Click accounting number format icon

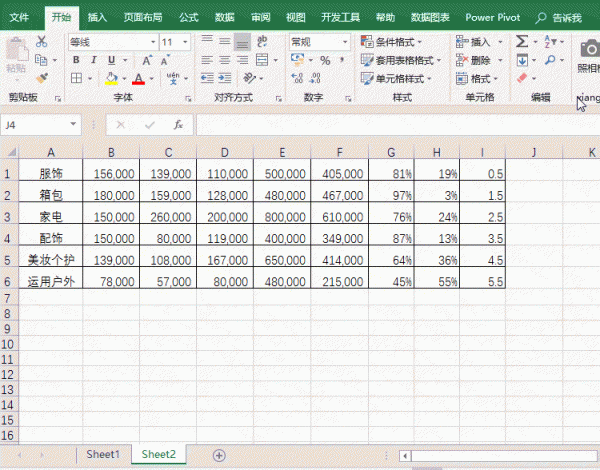point(297,59)
